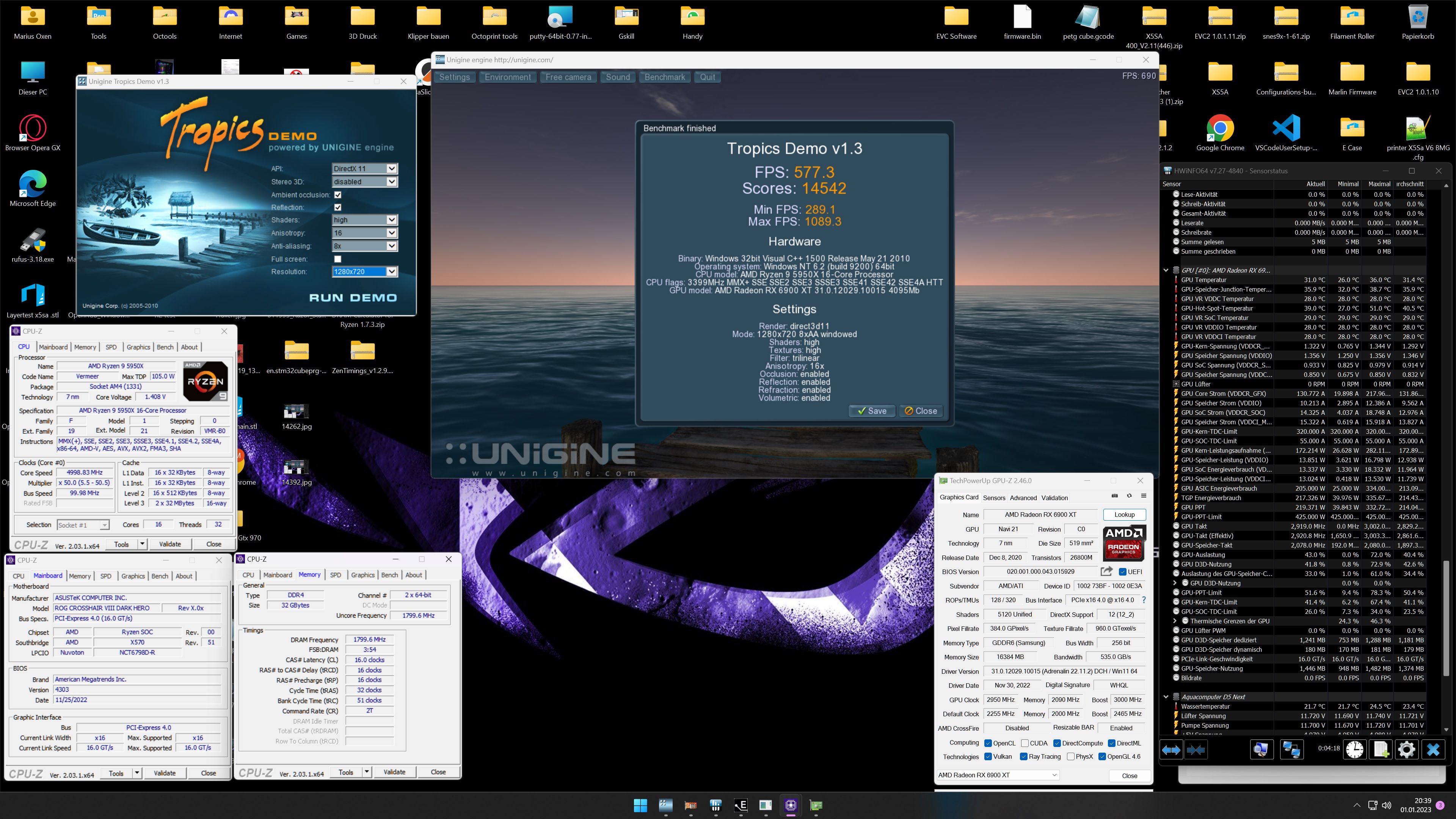Click HWiNFO scrollbar up arrow
The width and height of the screenshot is (1456, 819).
(x=1446, y=185)
